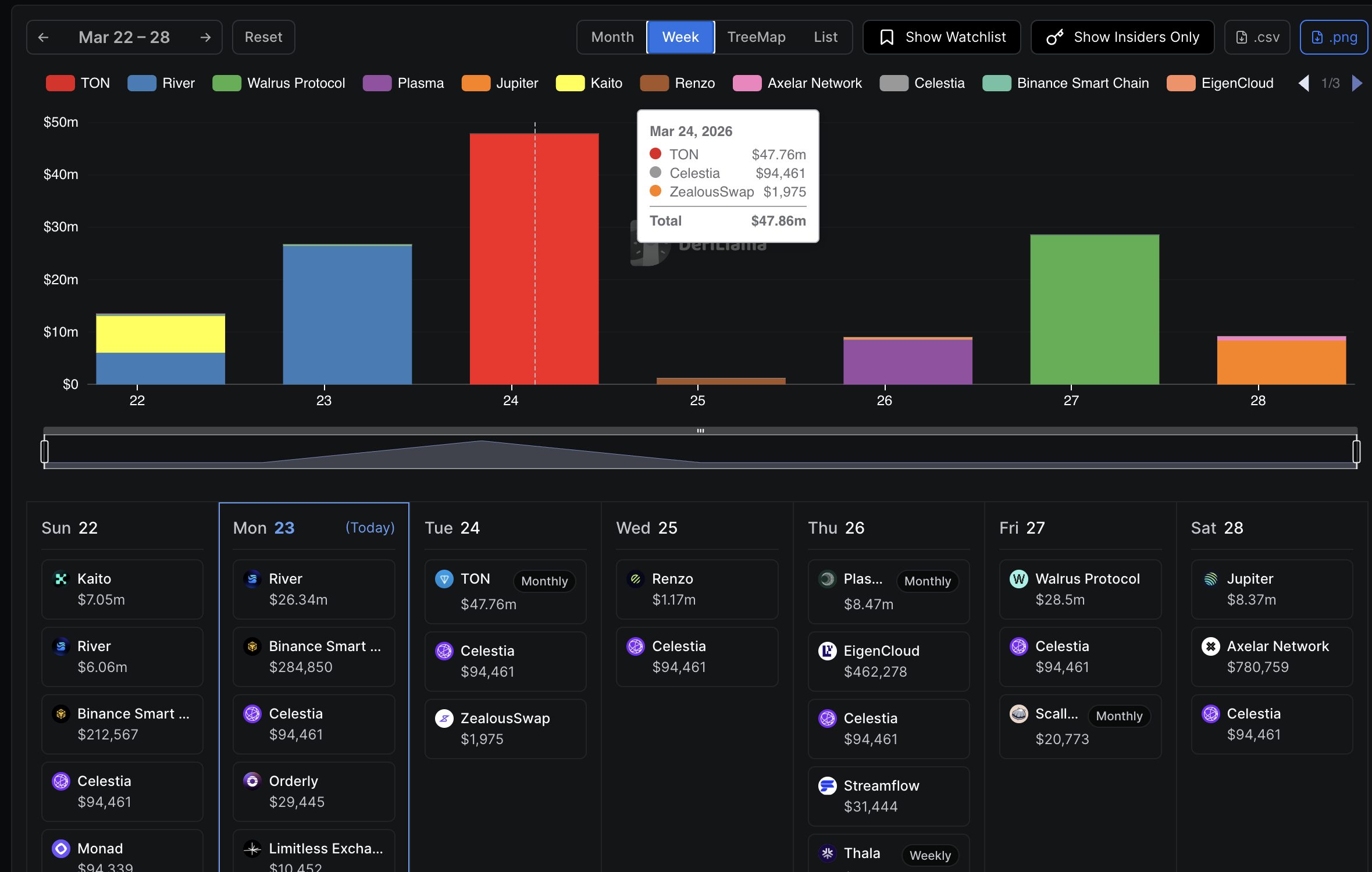
Task: Toggle Show Watchlist filter
Action: 942,37
